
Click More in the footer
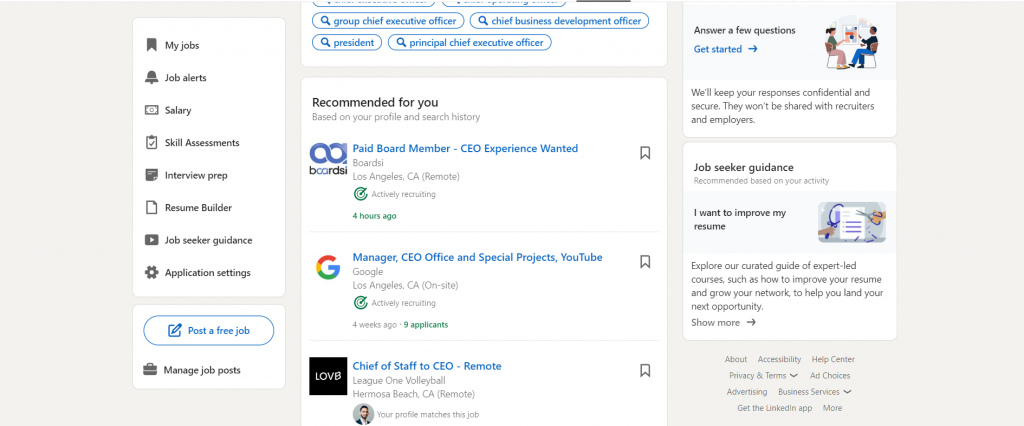click(833, 408)
